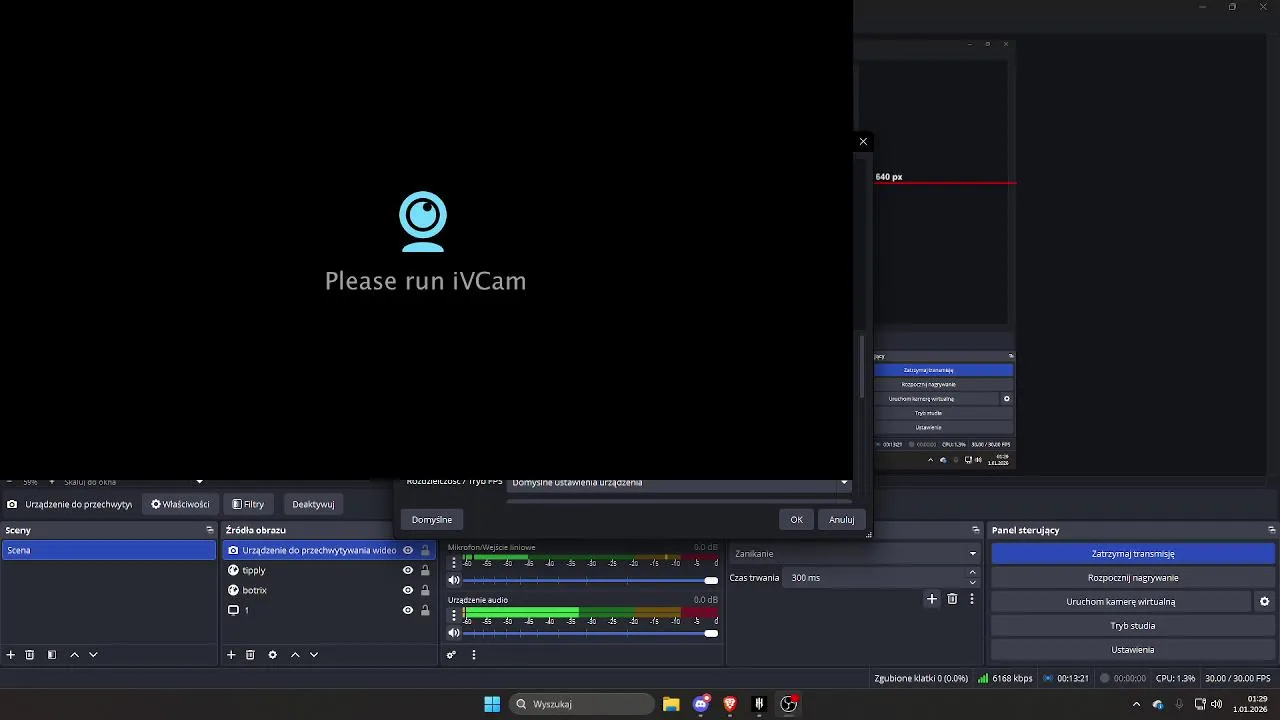This screenshot has height=720, width=1280.
Task: Open audio mixer three-dot menu at bottom
Action: [x=474, y=655]
